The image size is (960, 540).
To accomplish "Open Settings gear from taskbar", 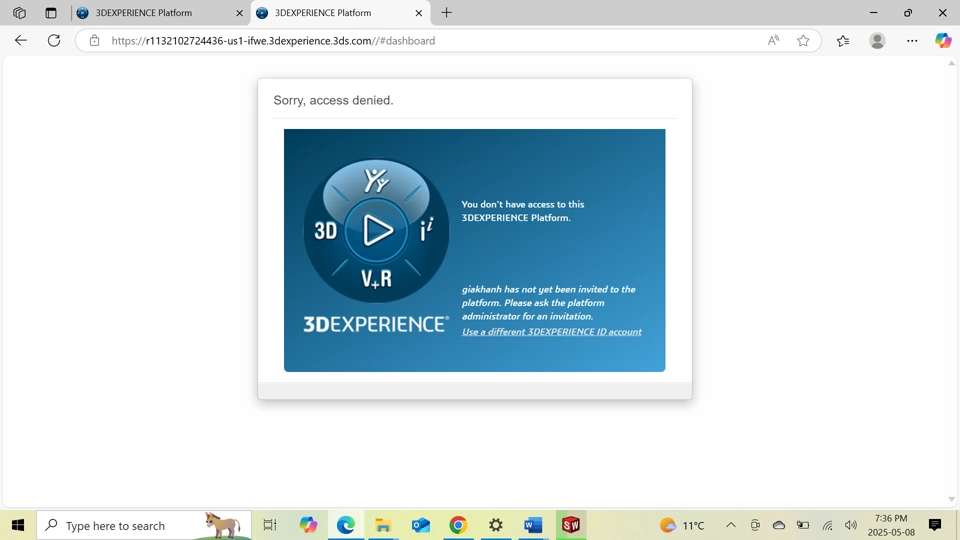I will [x=496, y=525].
